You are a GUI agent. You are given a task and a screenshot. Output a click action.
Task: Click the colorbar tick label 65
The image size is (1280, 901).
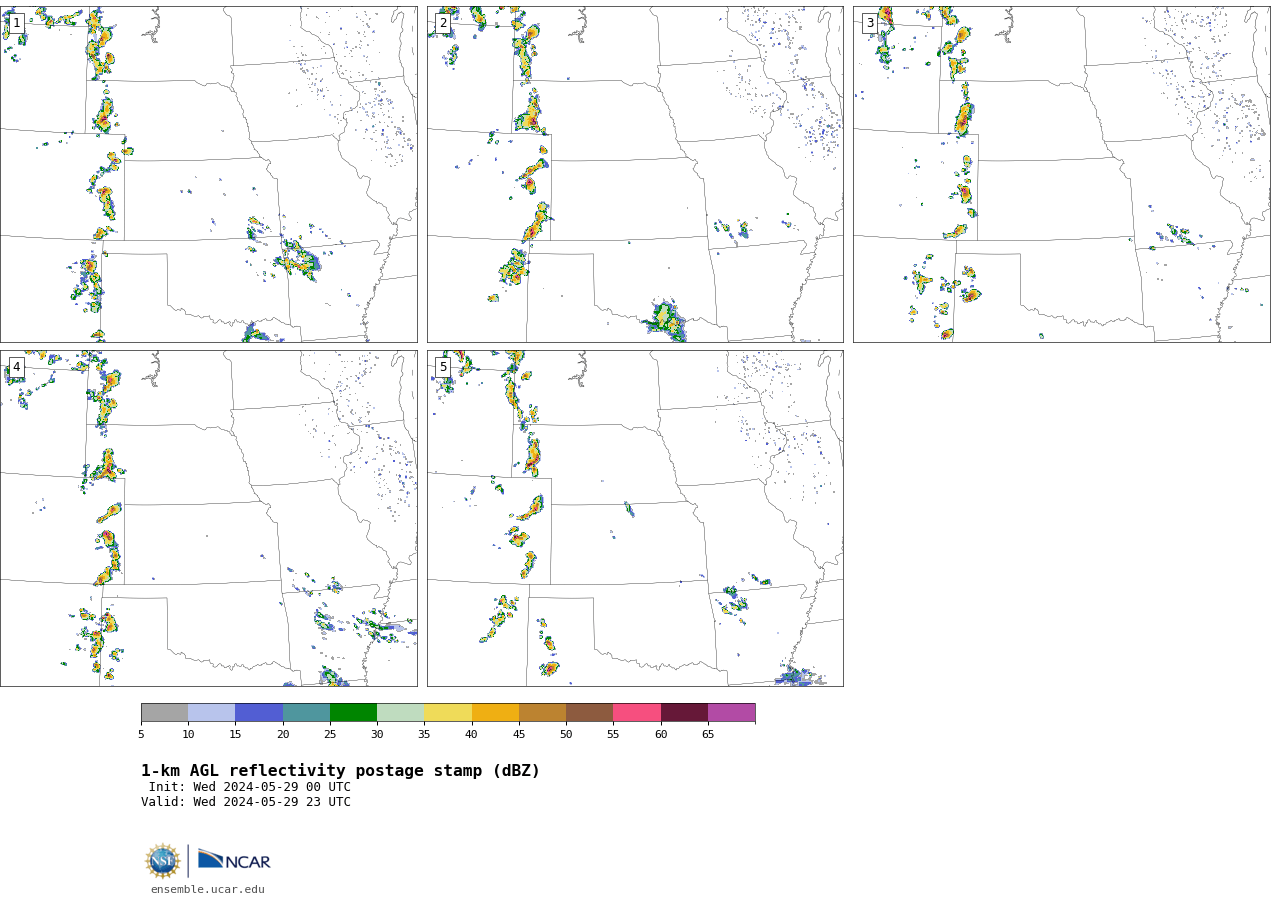(x=708, y=735)
